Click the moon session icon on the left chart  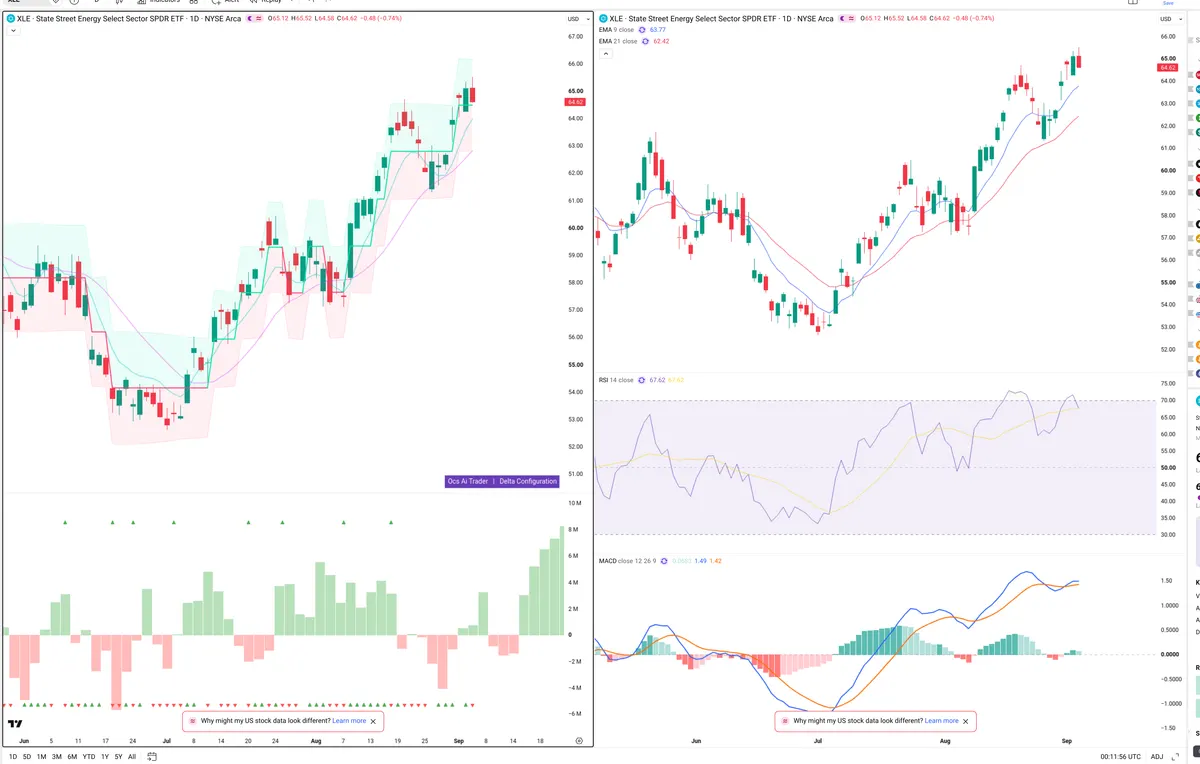tap(252, 19)
